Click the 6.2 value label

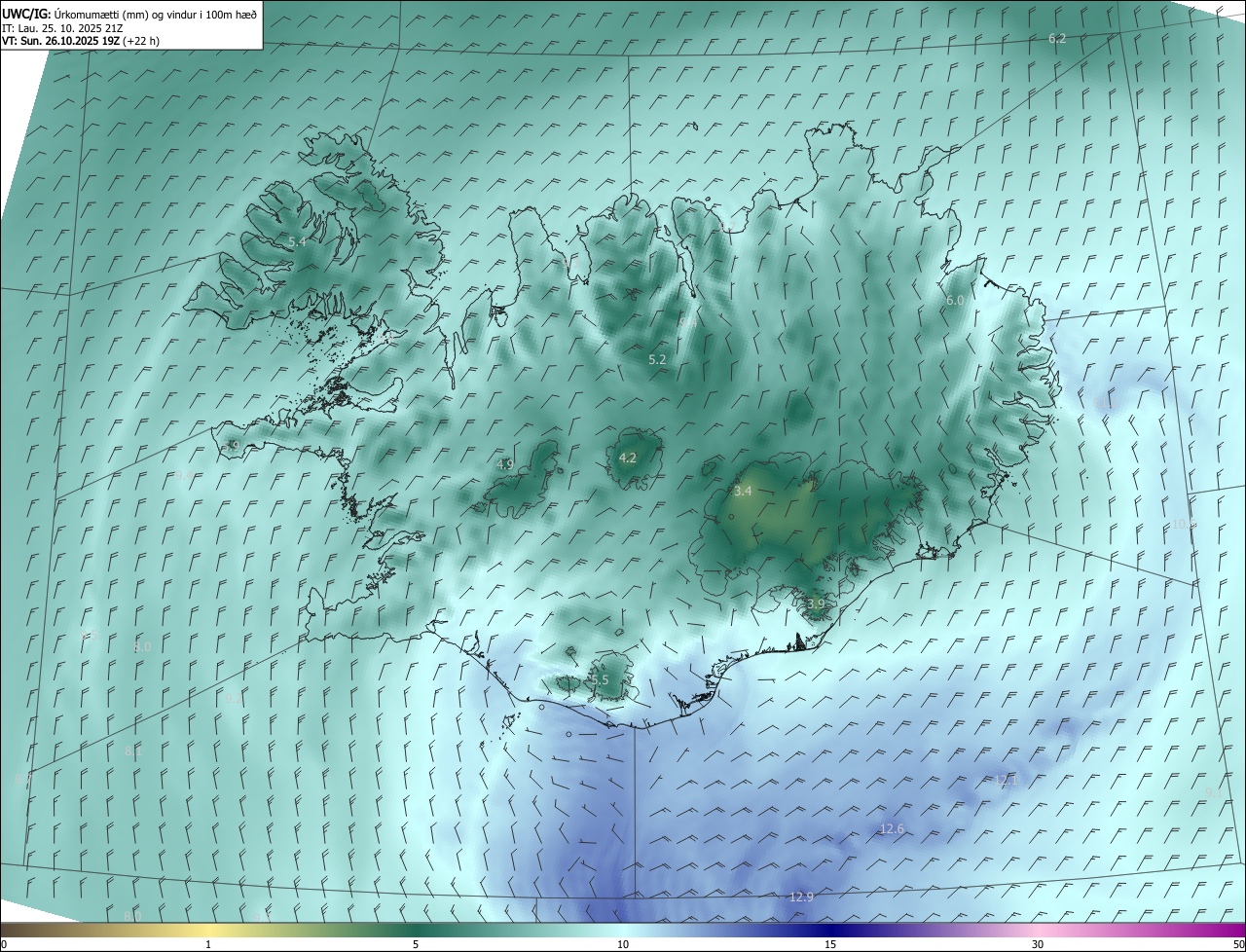(x=1057, y=38)
